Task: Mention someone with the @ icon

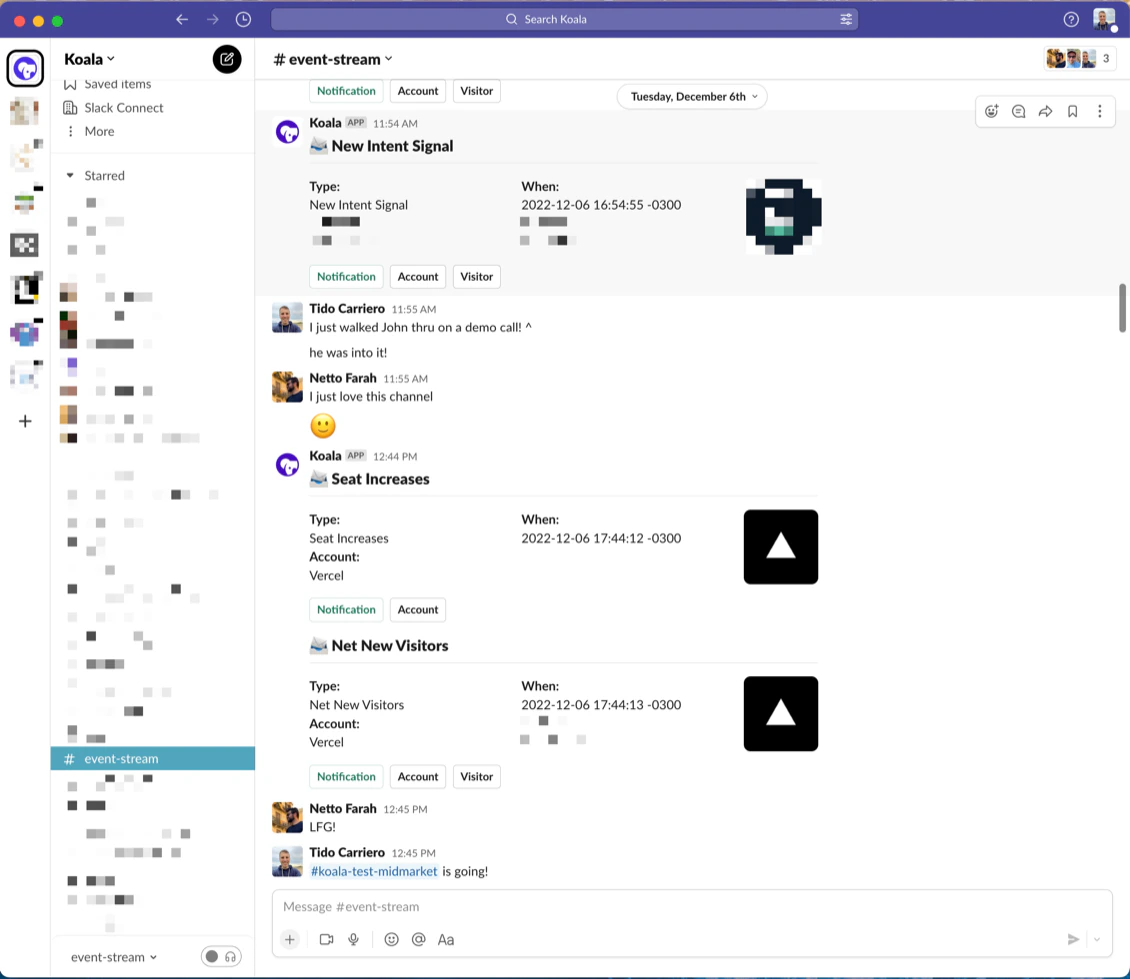Action: tap(419, 939)
